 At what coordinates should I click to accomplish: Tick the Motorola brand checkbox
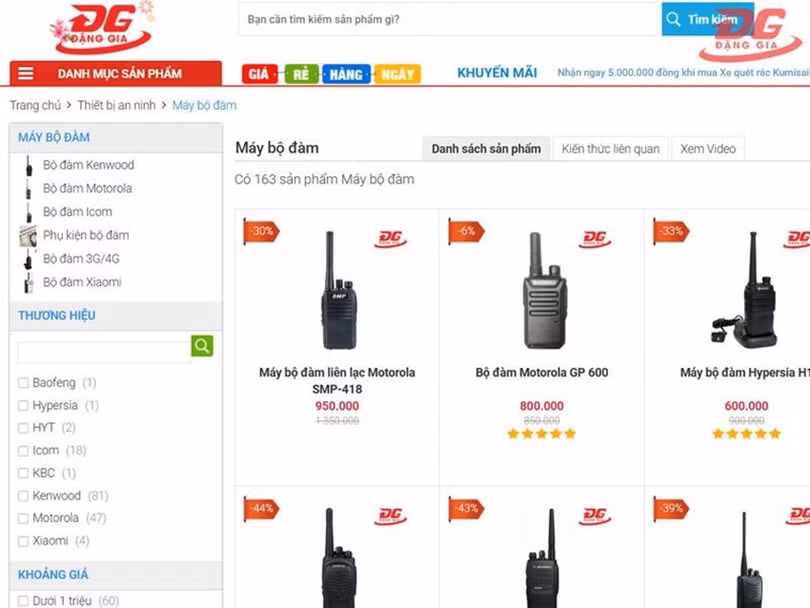click(23, 518)
